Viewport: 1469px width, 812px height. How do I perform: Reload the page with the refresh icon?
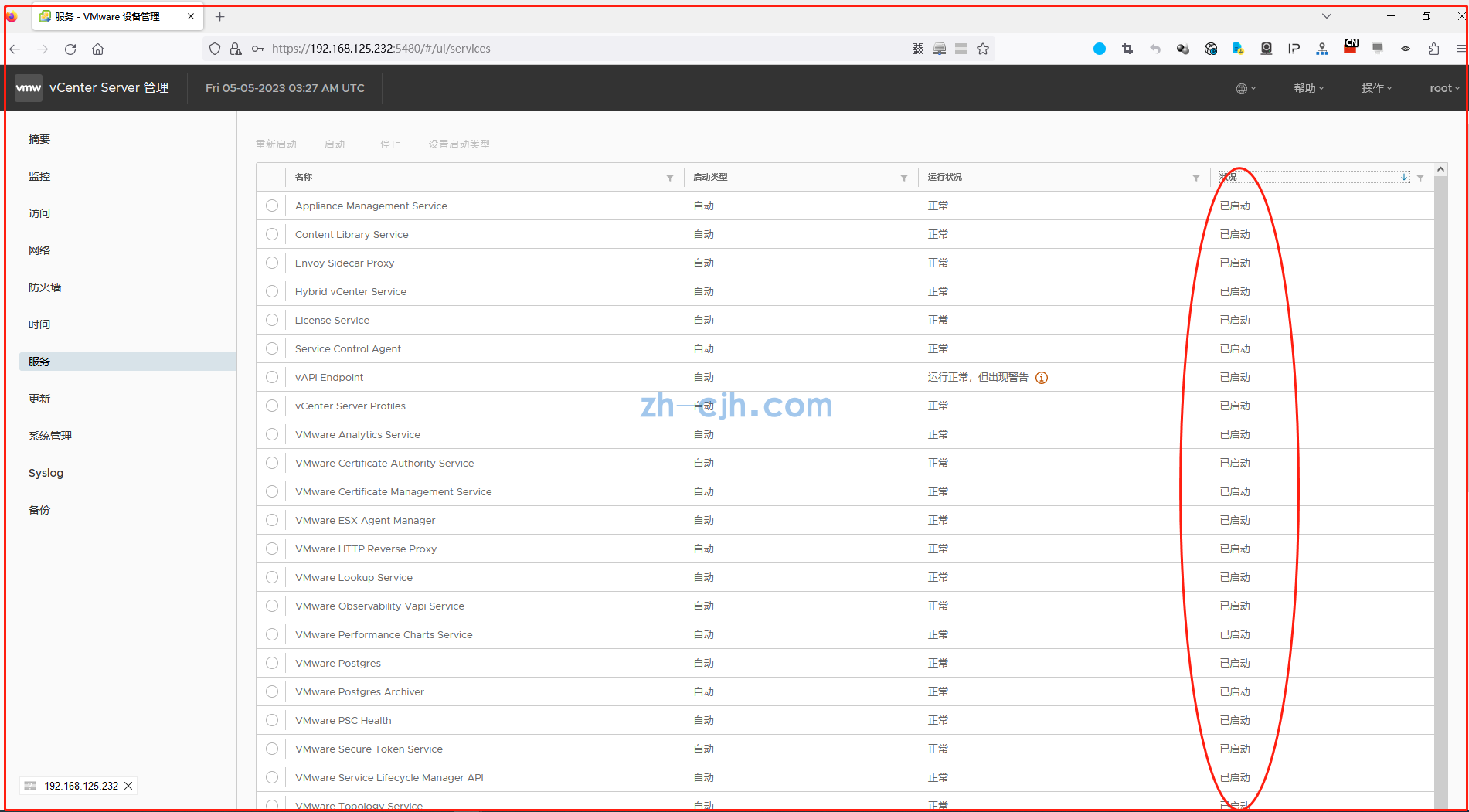(x=70, y=49)
